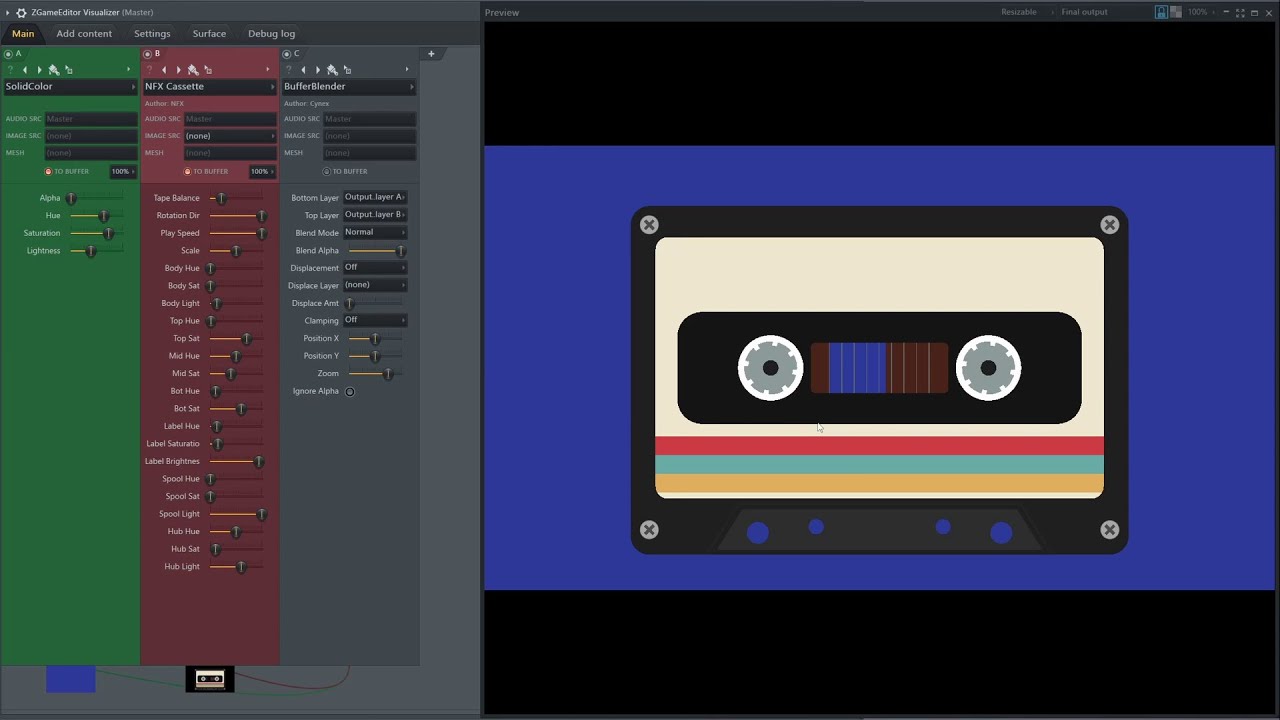Open the Blend Mode Normal dropdown

tap(375, 232)
